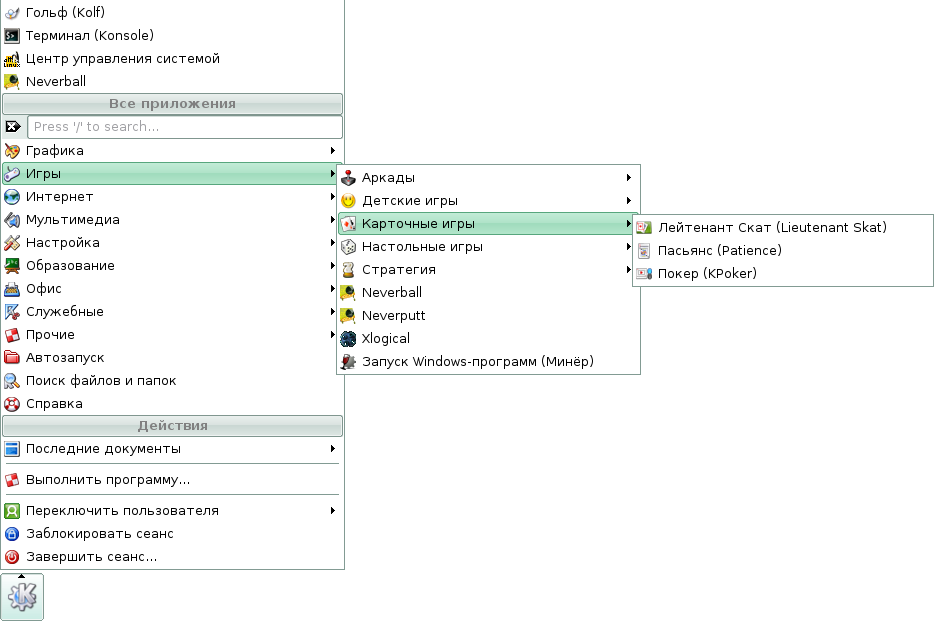This screenshot has height=621, width=934.
Task: Expand the Аркады submenu
Action: coord(488,178)
